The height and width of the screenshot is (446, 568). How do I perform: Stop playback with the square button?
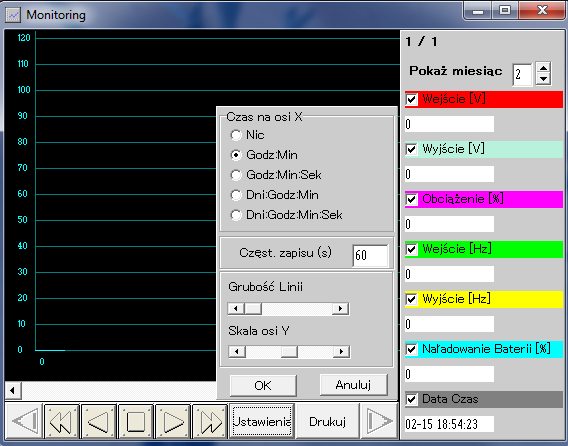(x=136, y=421)
